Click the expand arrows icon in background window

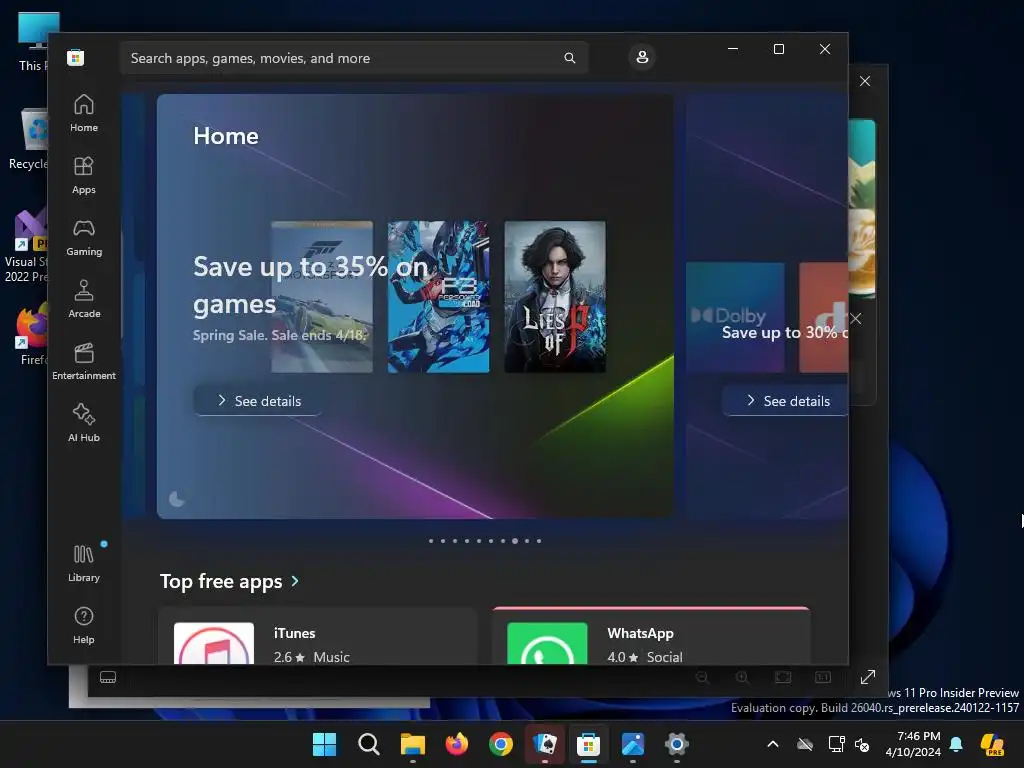tap(867, 677)
